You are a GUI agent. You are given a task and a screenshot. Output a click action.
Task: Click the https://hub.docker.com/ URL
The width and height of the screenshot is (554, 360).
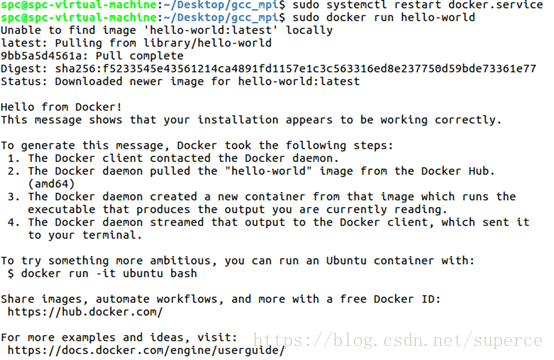85,312
